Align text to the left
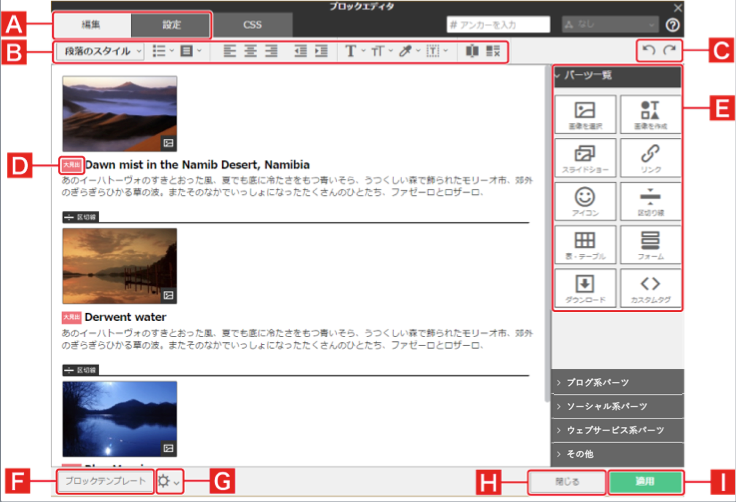 230,51
